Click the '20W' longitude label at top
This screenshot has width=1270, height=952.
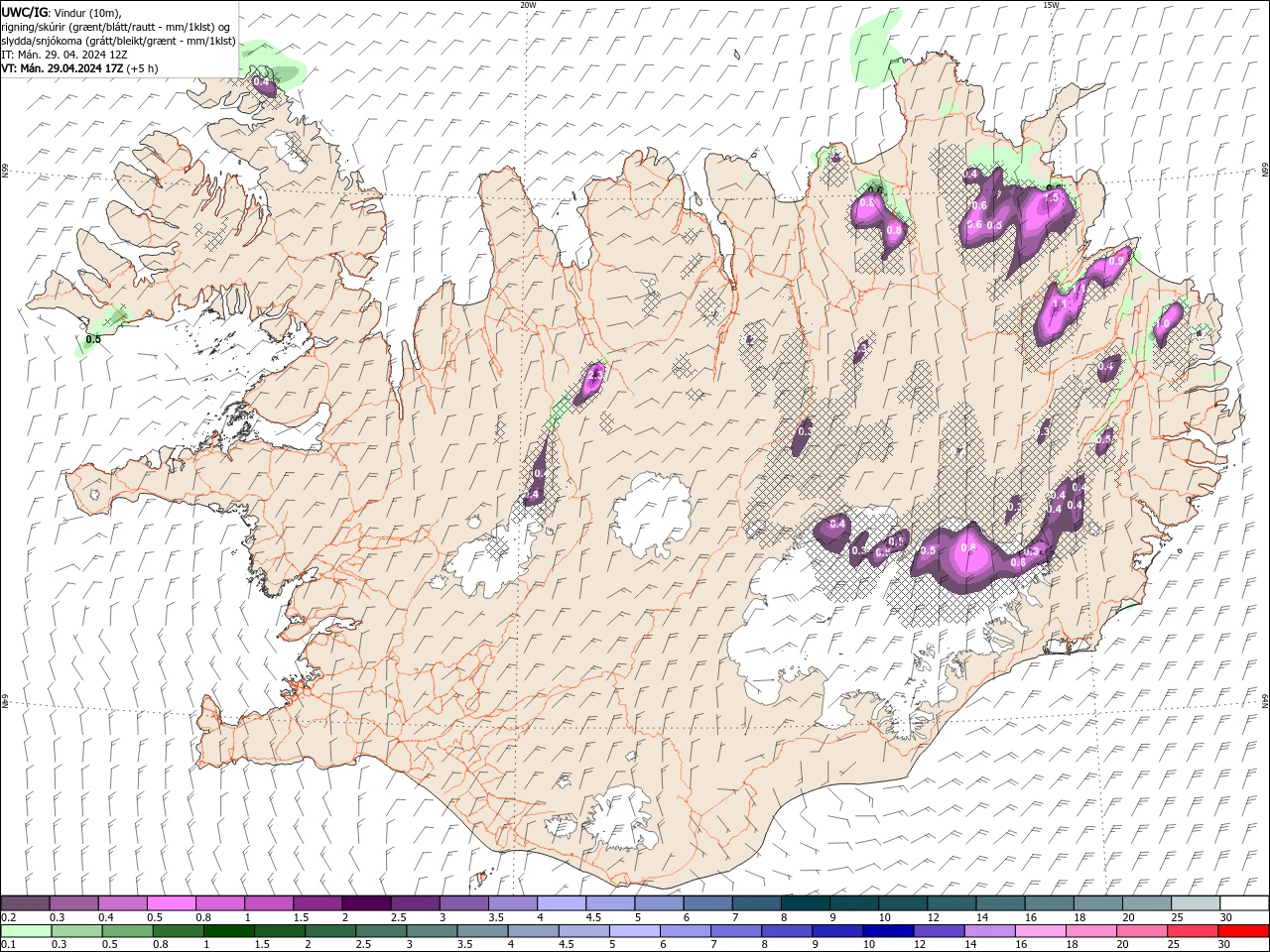click(x=529, y=5)
